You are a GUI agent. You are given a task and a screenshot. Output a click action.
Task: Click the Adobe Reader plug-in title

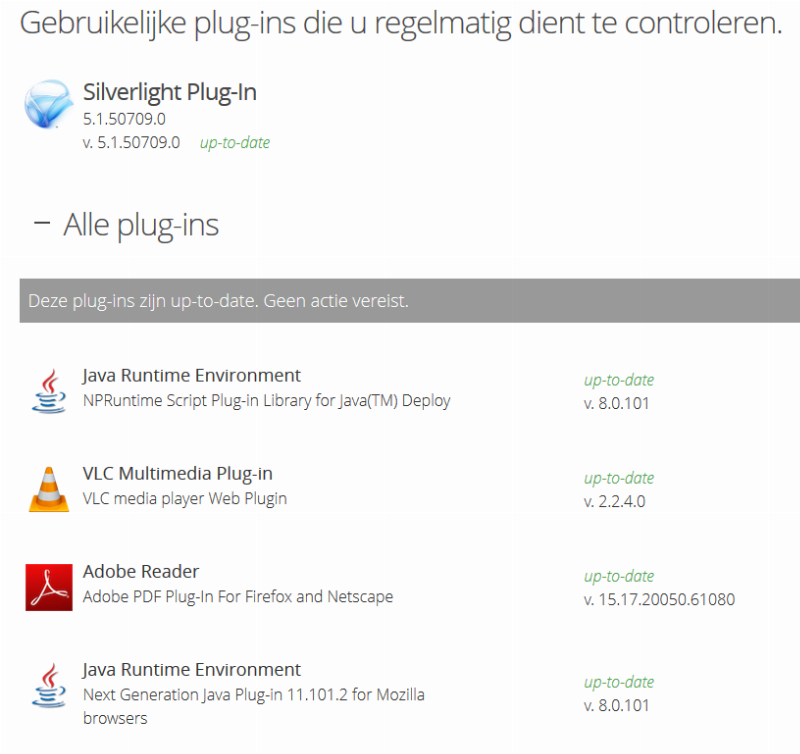pos(141,571)
